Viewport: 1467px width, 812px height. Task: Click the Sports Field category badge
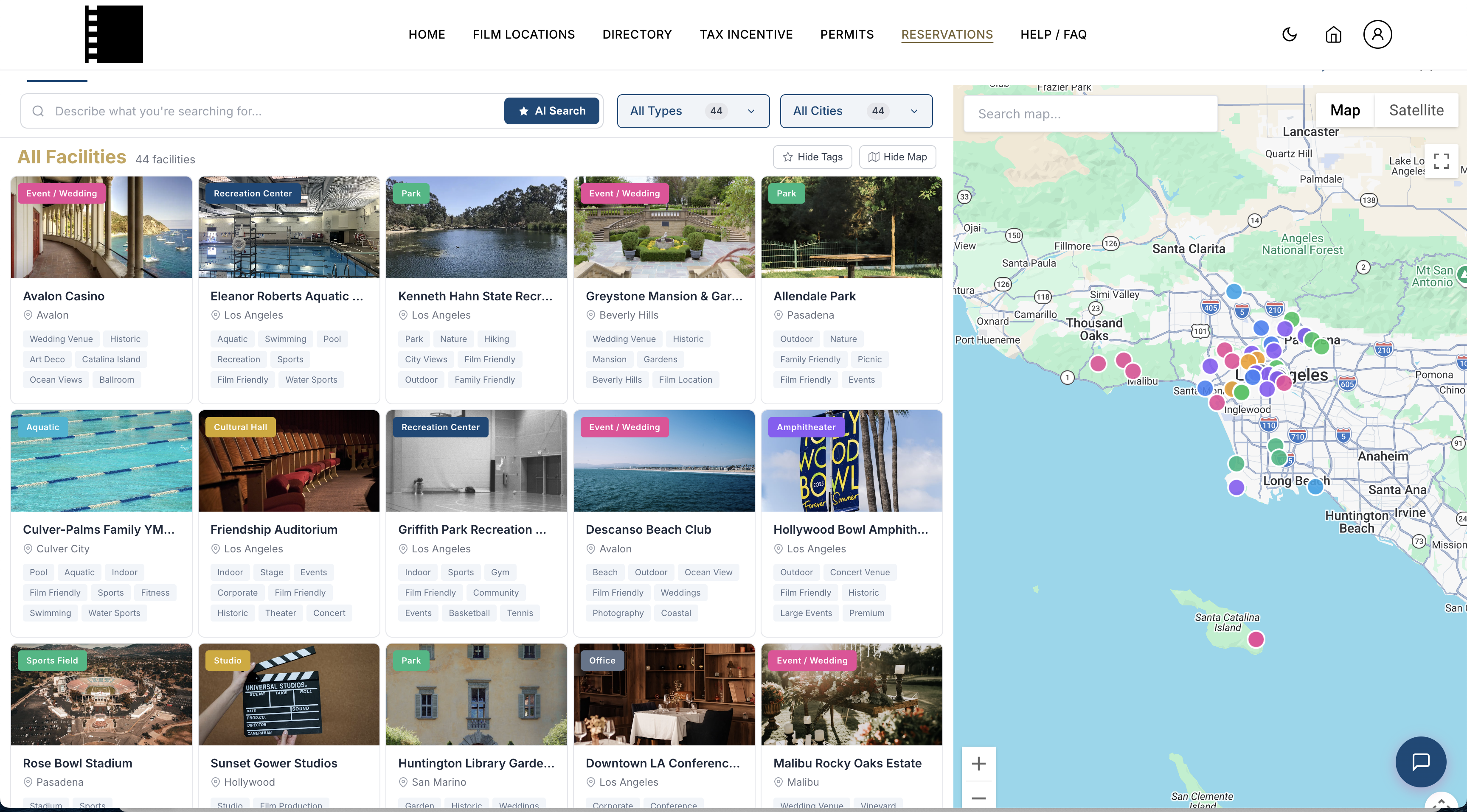(52, 660)
